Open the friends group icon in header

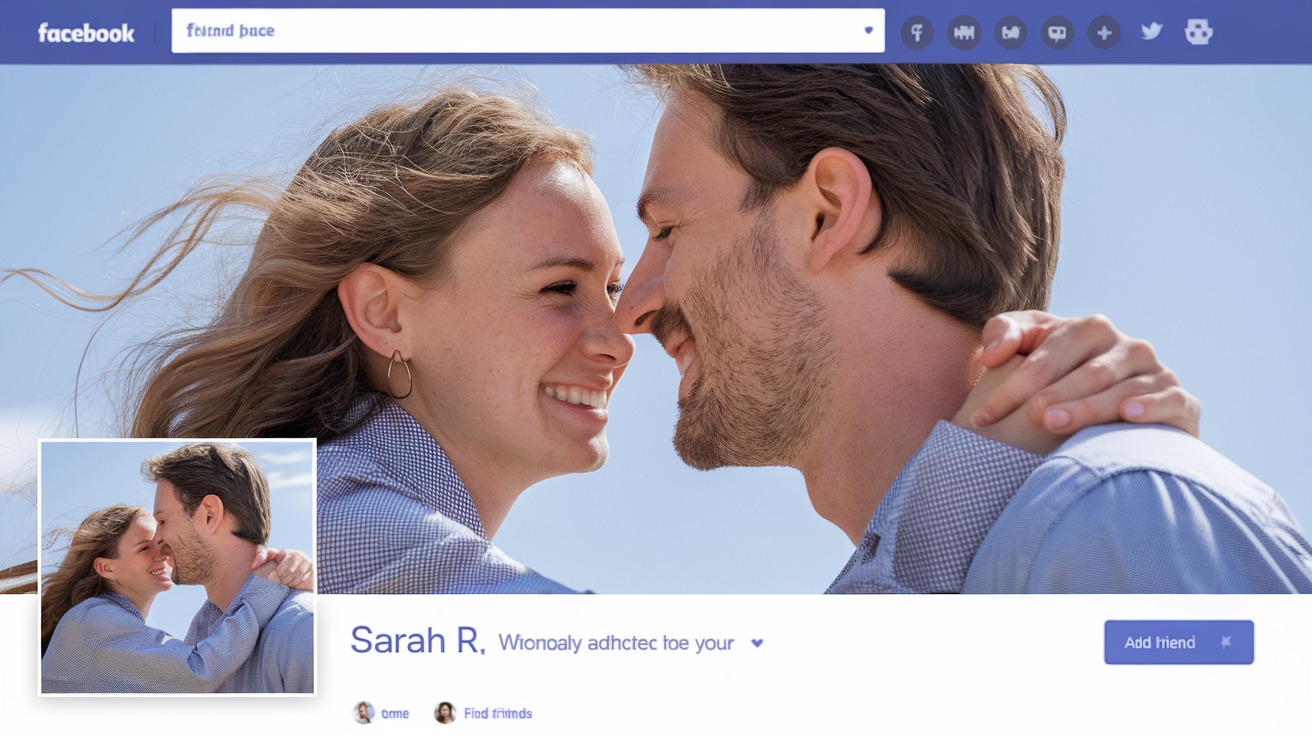pos(963,33)
